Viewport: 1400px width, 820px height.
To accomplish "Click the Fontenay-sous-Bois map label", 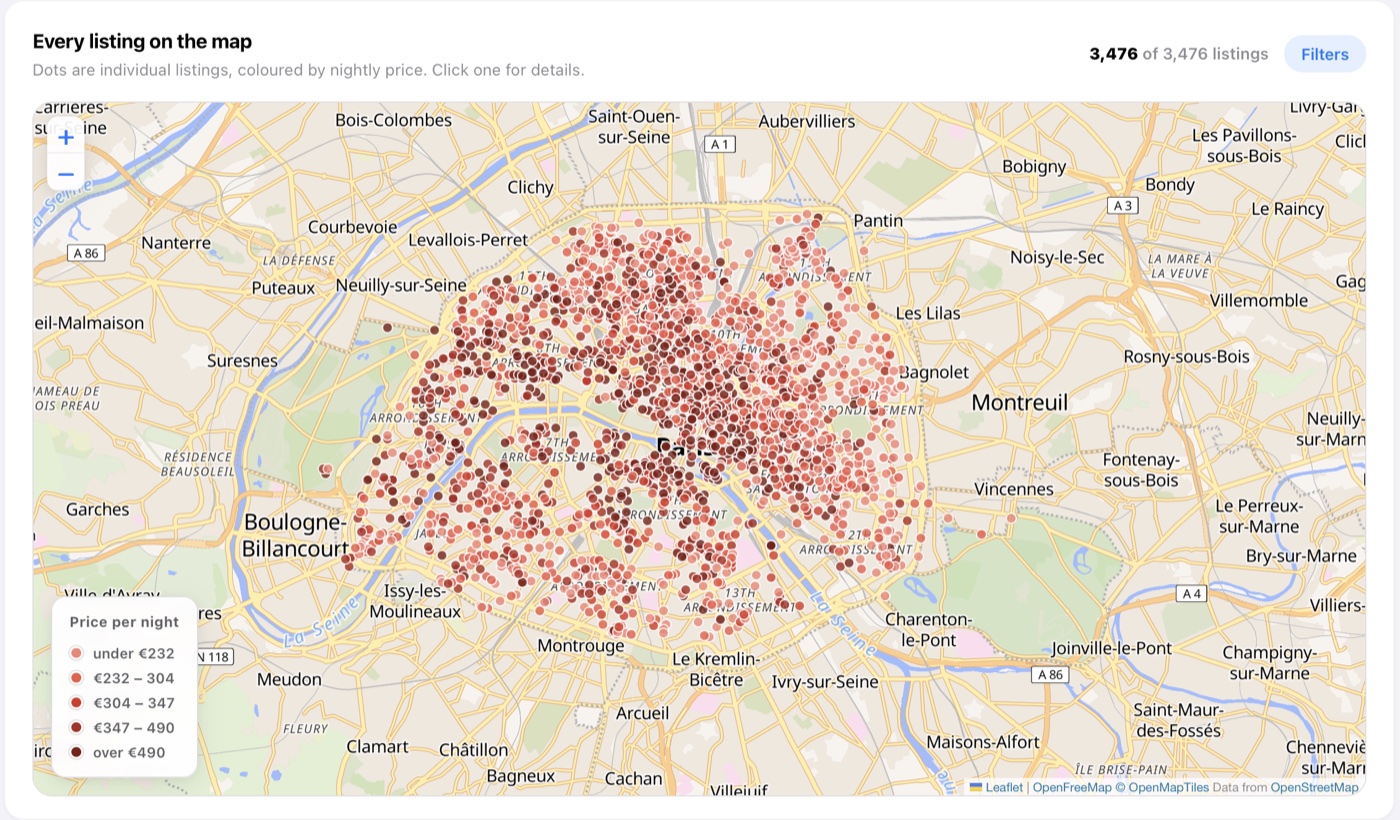I will coord(1141,470).
